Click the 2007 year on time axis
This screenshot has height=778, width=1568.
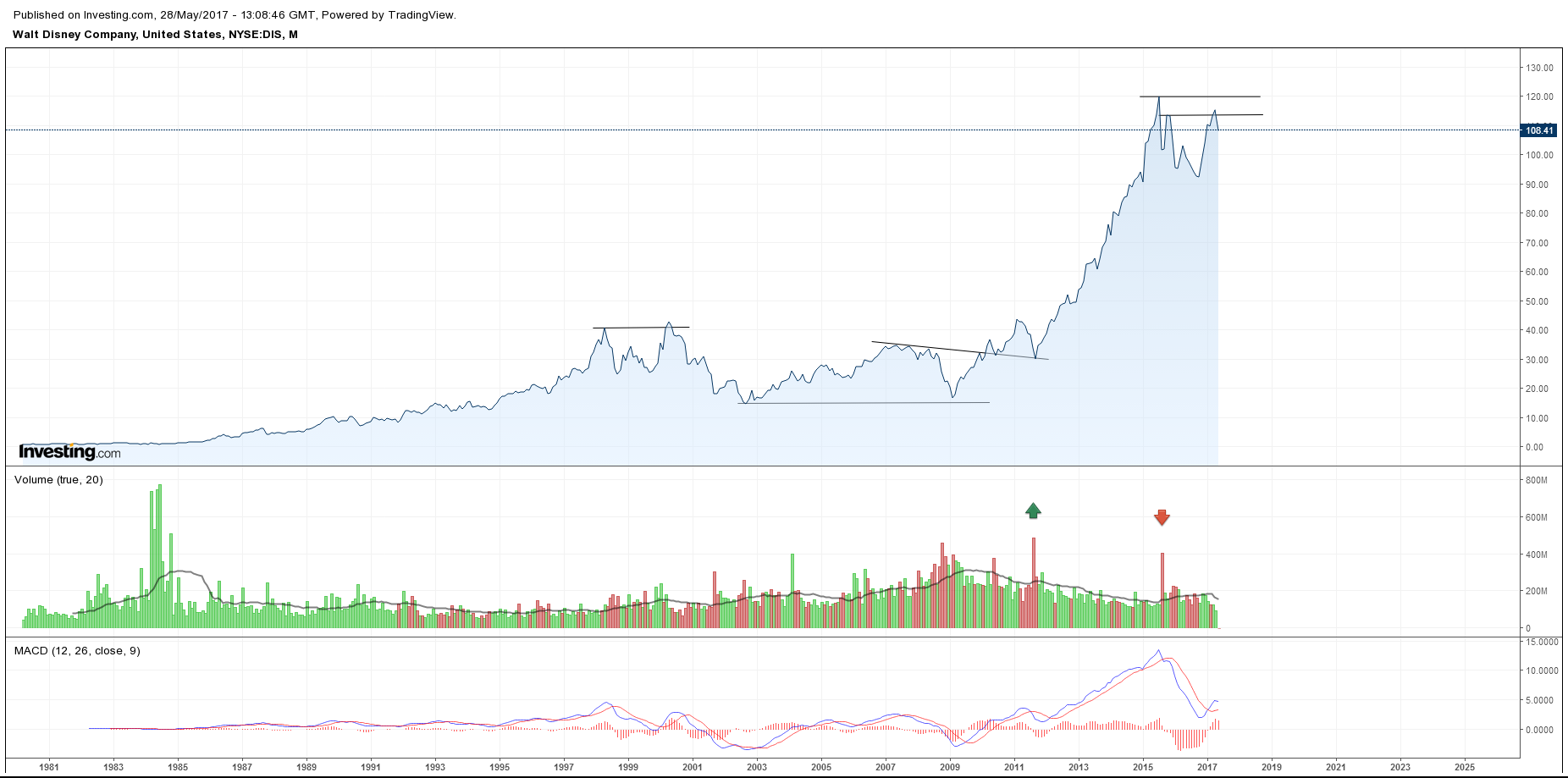(886, 767)
